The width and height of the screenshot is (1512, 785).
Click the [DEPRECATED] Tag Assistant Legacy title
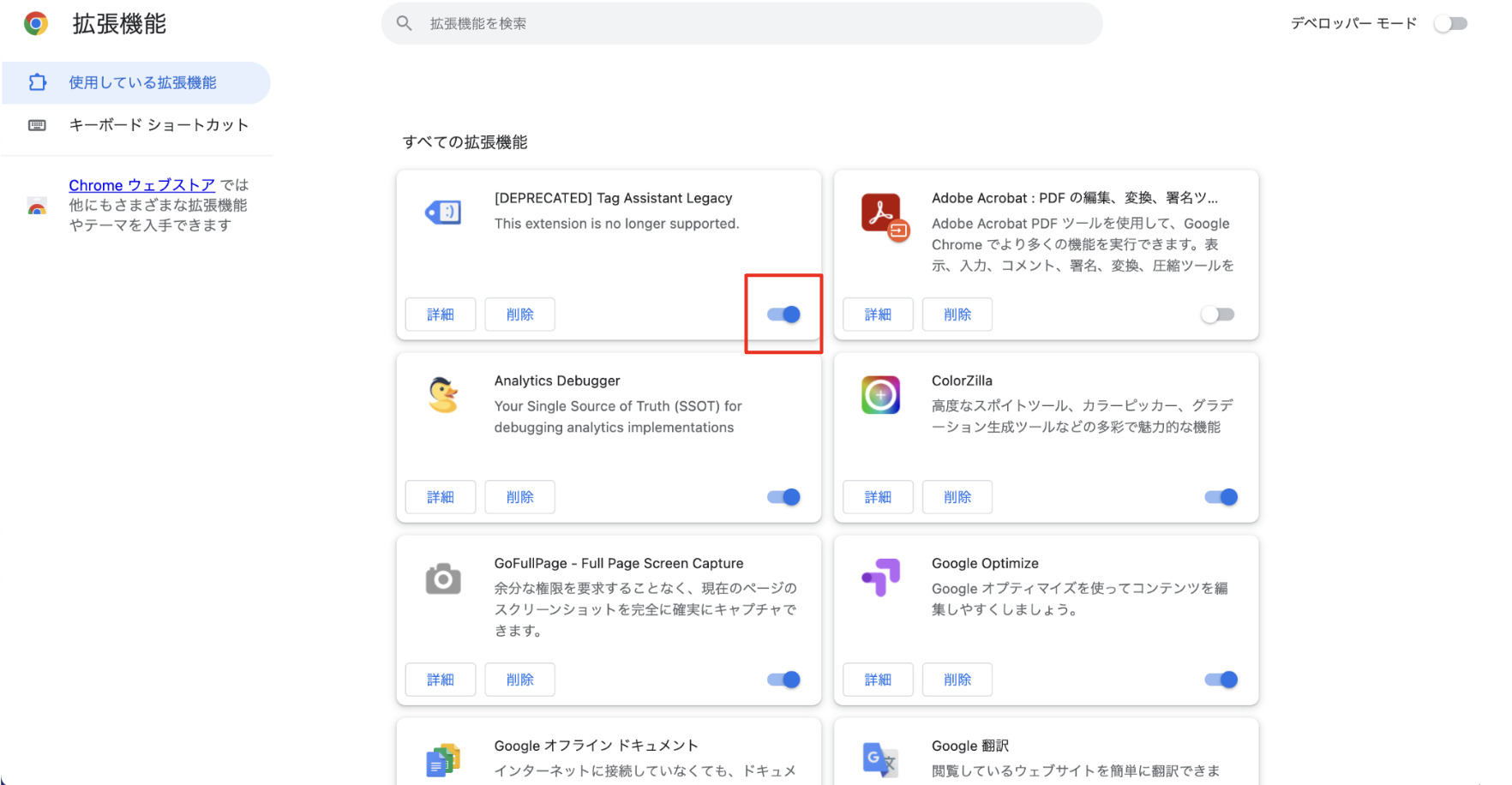tap(614, 198)
